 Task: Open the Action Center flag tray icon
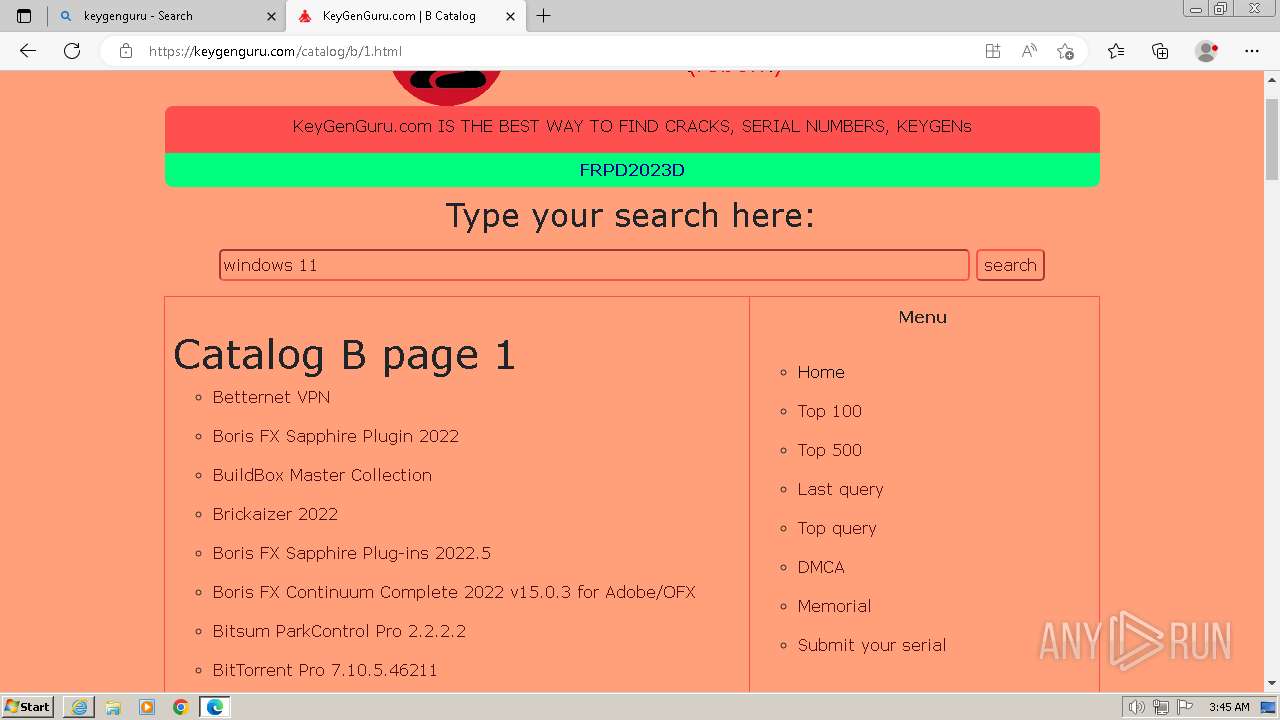(x=1184, y=707)
